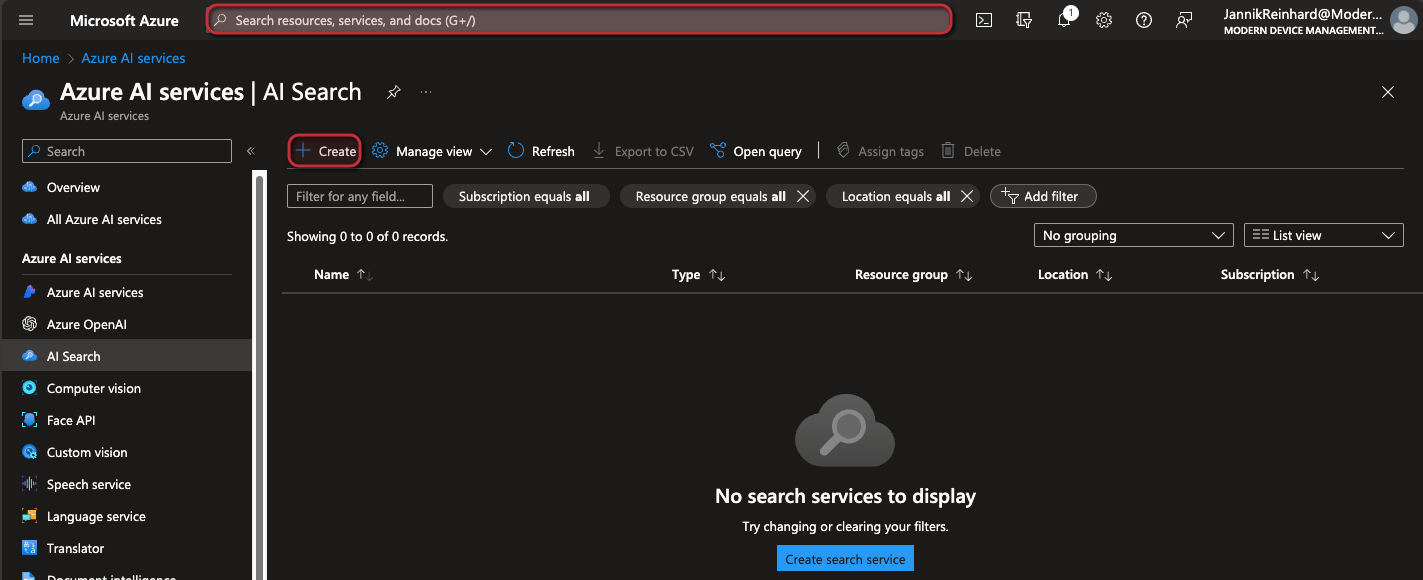Clear the Location equals all filter
1423x580 pixels.
[x=965, y=196]
